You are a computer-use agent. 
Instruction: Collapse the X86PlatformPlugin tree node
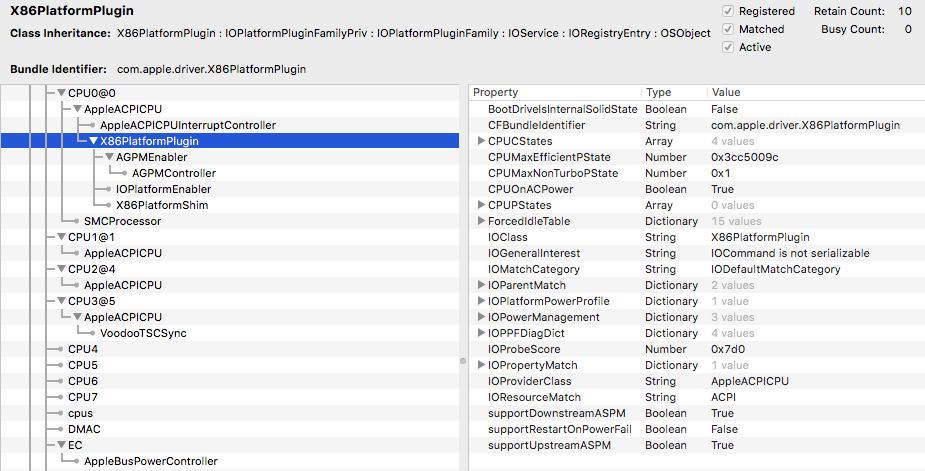point(93,141)
